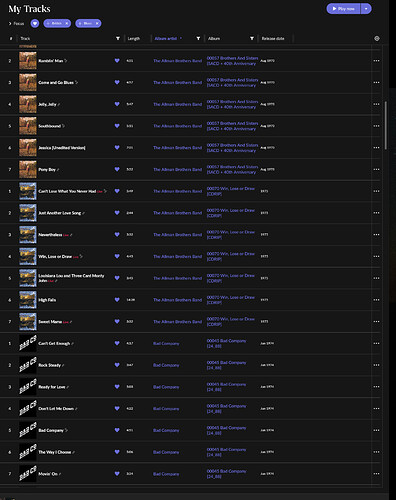Open three-dot menu for Southbound
The image size is (396, 500).
click(376, 126)
